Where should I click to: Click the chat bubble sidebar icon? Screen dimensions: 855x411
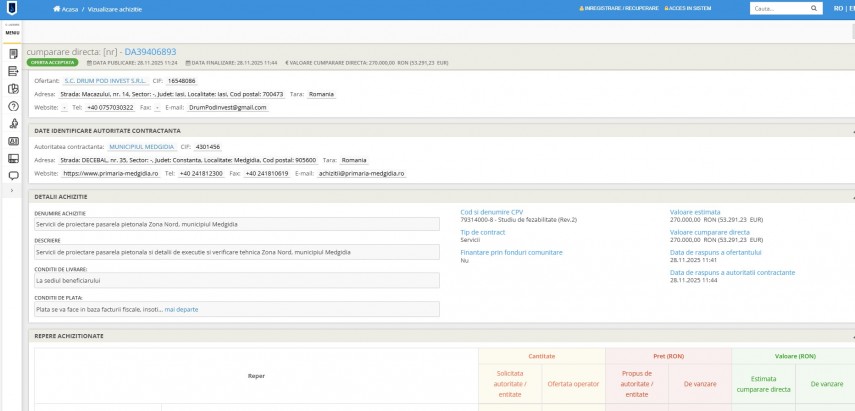click(x=13, y=176)
